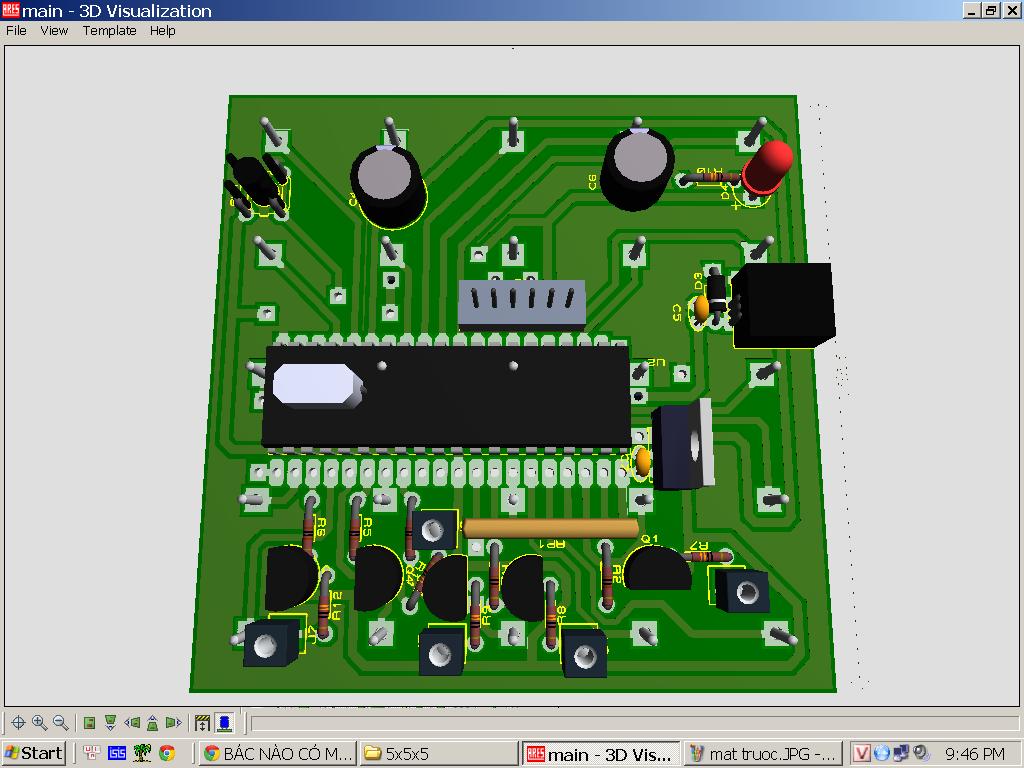Launch ISIS from the quick launch bar

(117, 753)
